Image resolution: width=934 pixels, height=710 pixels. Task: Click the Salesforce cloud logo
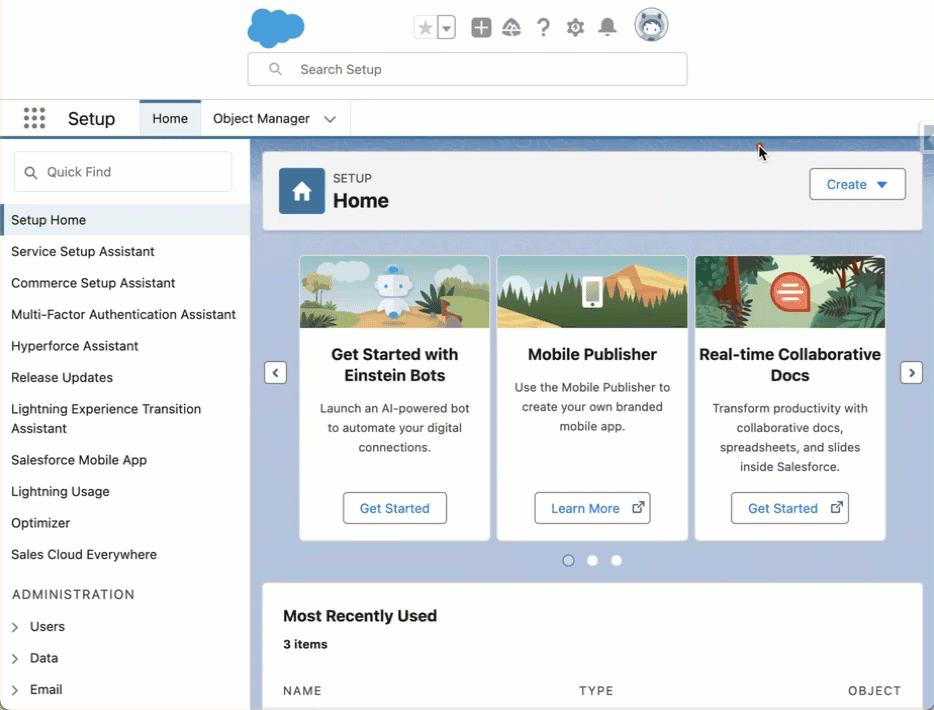pyautogui.click(x=276, y=27)
